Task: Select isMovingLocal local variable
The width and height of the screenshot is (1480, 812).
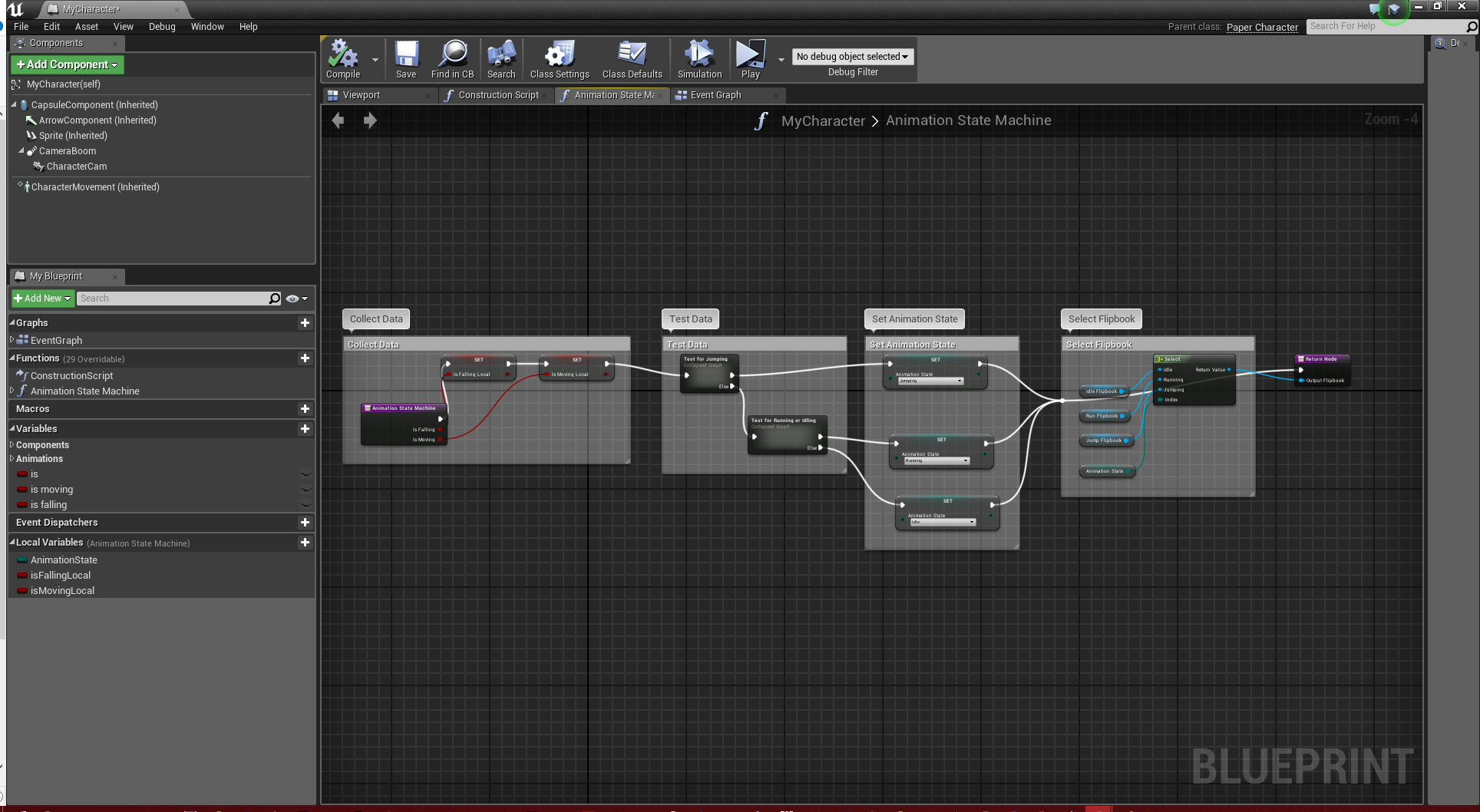Action: 62,590
